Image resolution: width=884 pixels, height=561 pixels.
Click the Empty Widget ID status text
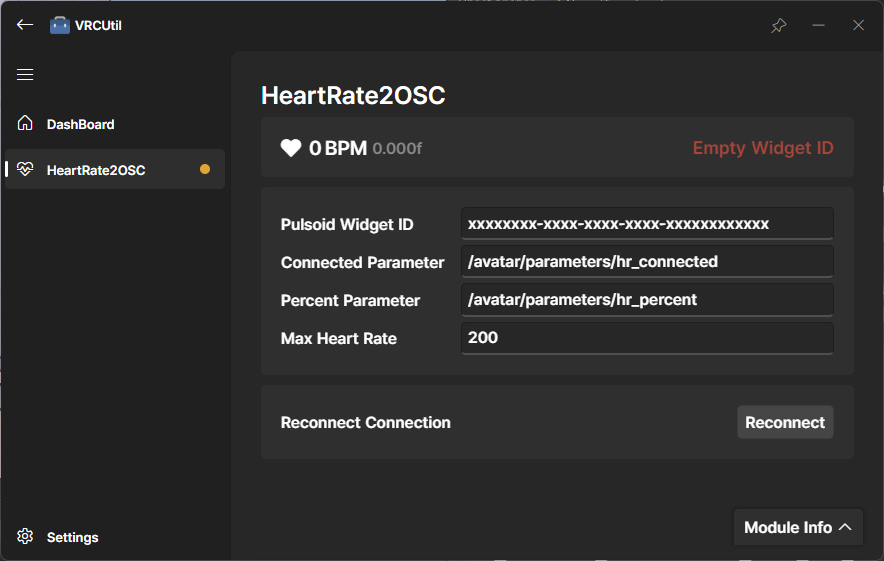coord(763,148)
